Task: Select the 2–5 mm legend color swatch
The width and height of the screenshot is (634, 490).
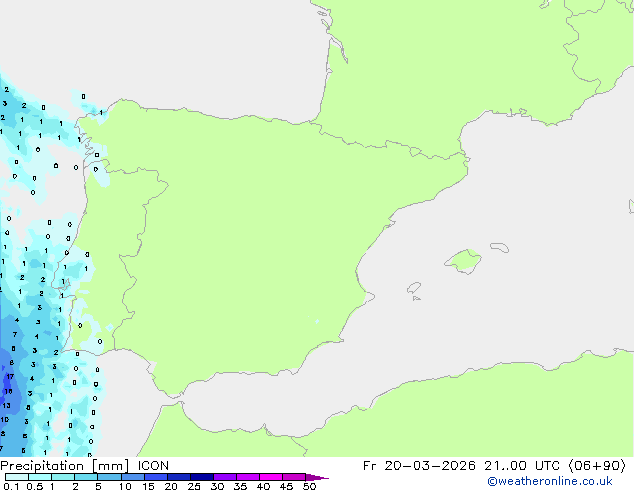Action: (86, 477)
